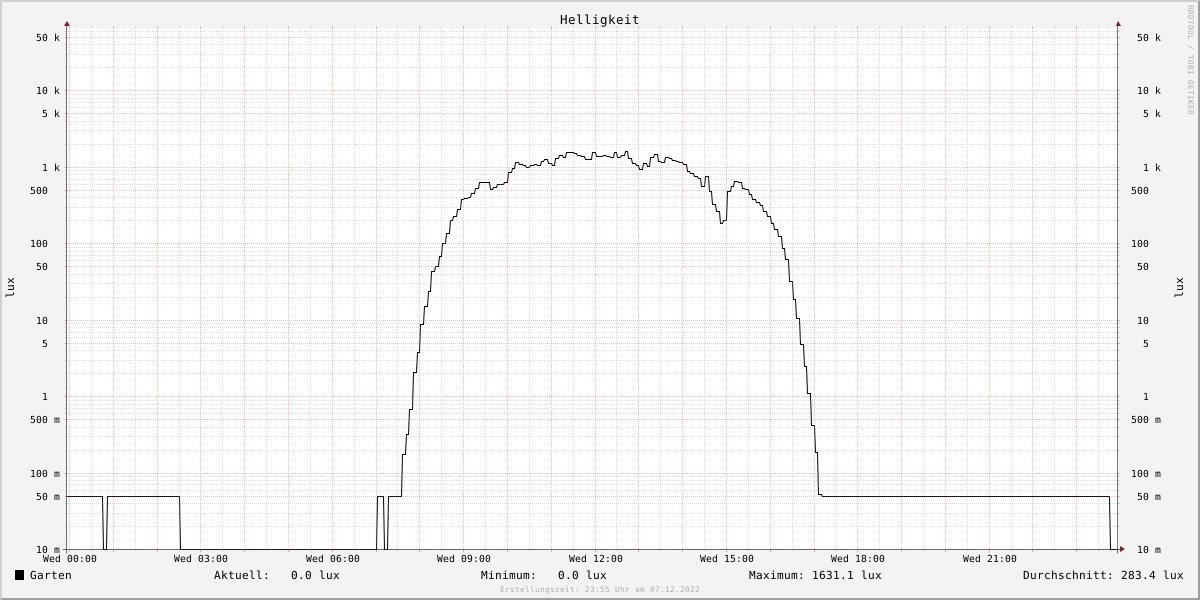Viewport: 1200px width, 600px height.
Task: Select the Minimum 0.0 lux value
Action: coord(582,575)
